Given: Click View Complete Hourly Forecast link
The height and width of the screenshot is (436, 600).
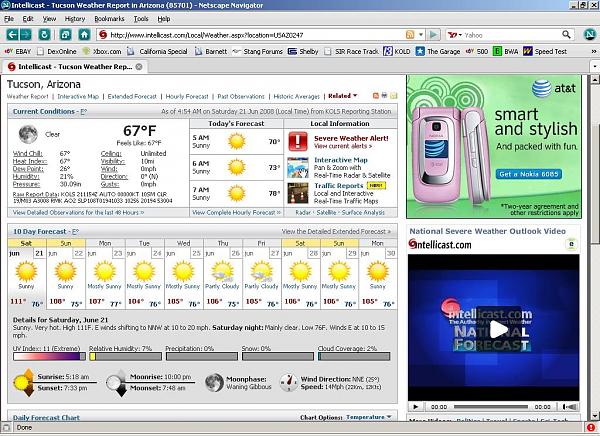Looking at the screenshot, I should pyautogui.click(x=236, y=212).
